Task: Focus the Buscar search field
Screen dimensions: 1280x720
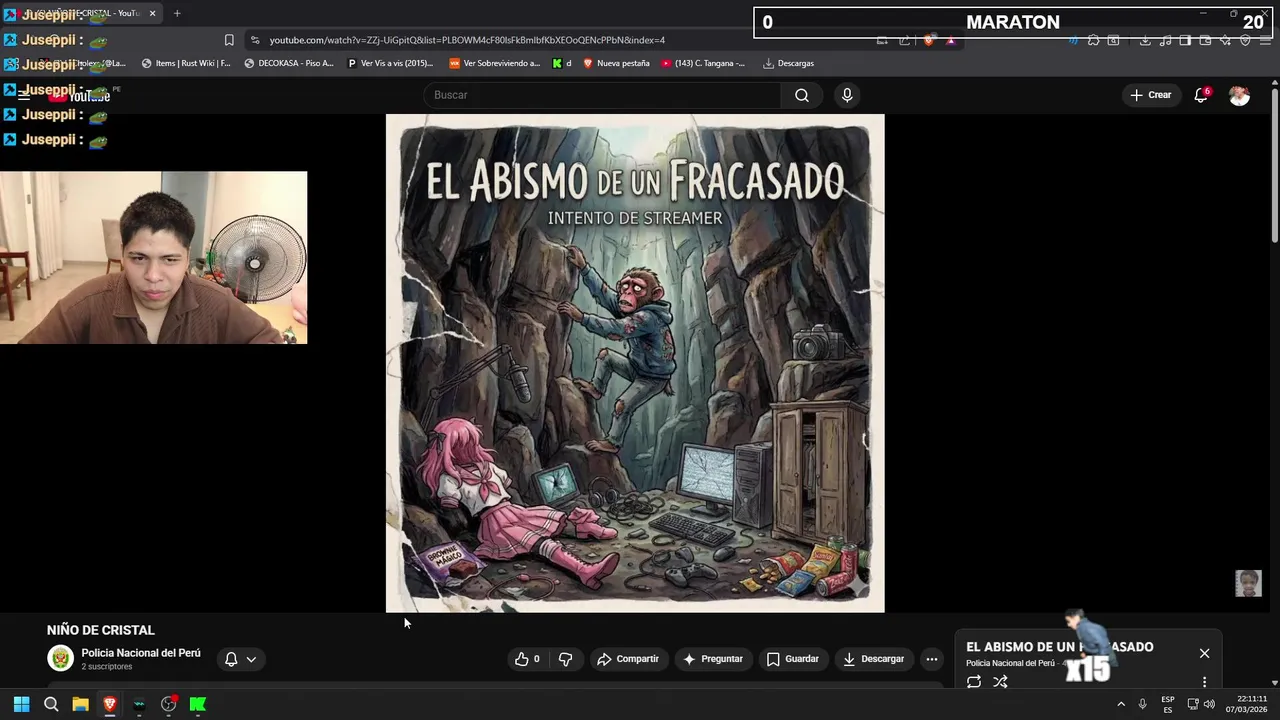Action: pyautogui.click(x=603, y=95)
